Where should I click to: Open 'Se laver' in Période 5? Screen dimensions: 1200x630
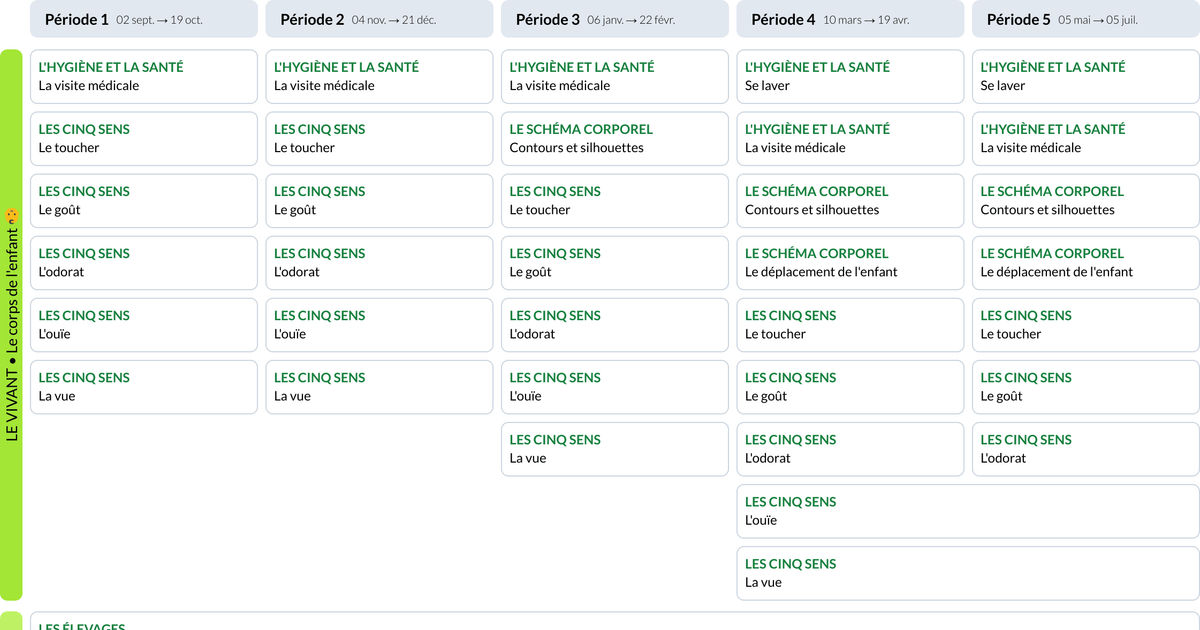1085,76
